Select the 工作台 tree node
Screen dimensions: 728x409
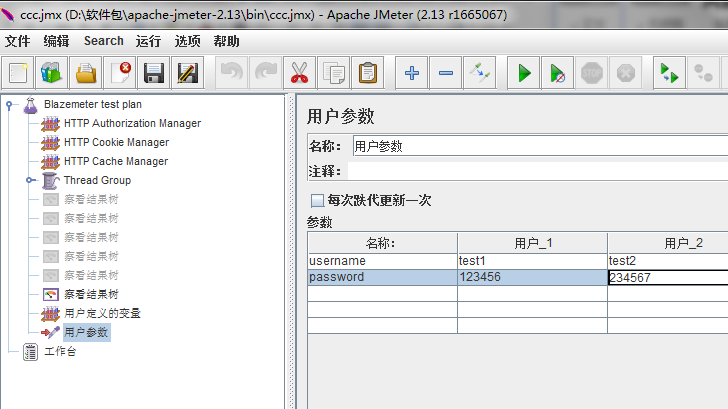coord(60,351)
